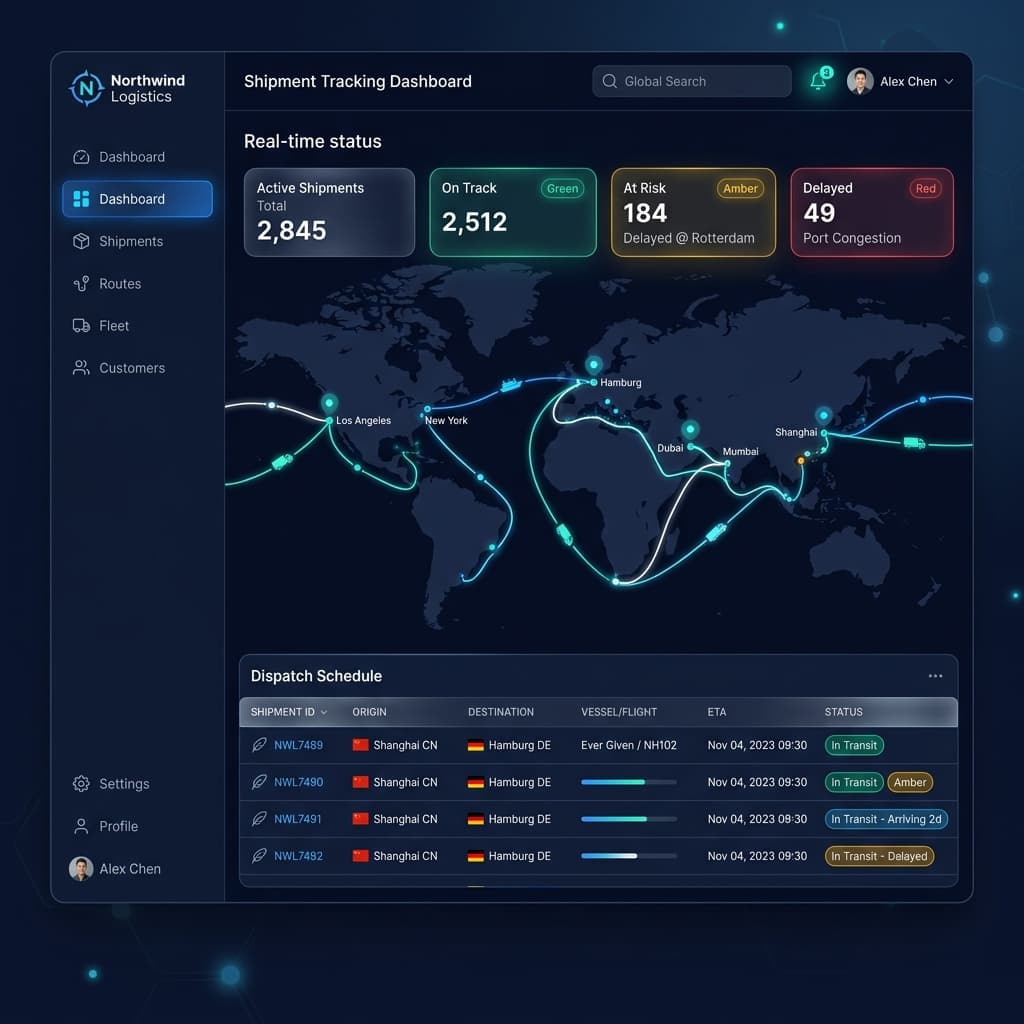
Task: Select the Los Angeles map pin
Action: point(330,404)
